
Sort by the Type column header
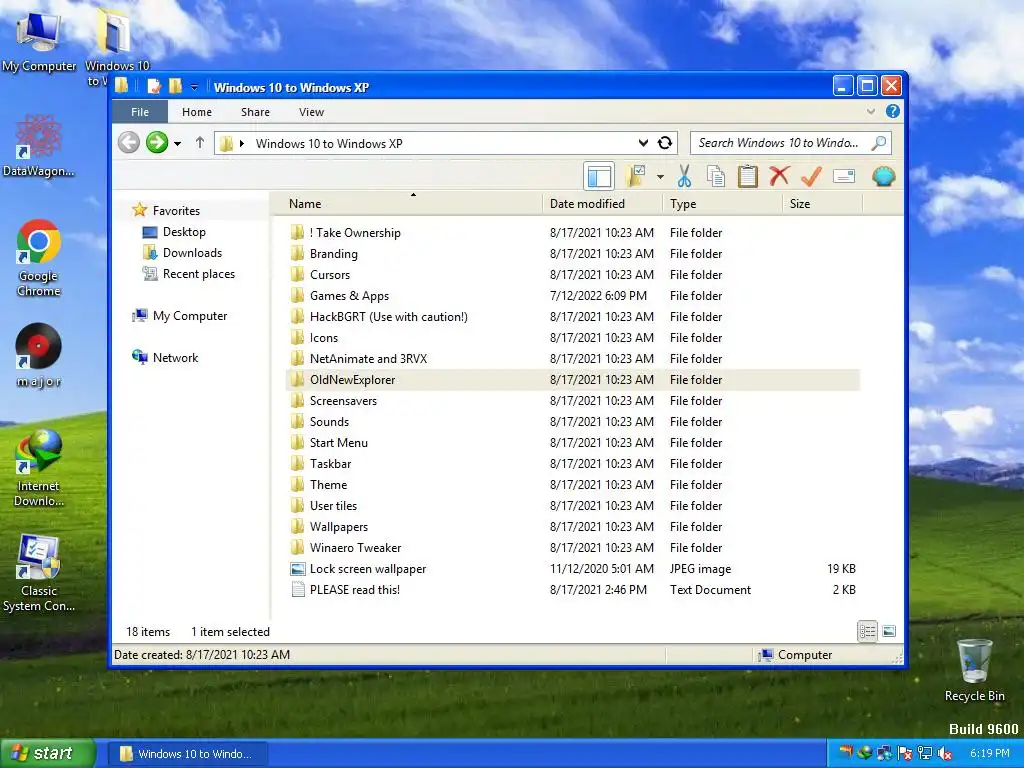click(x=722, y=204)
